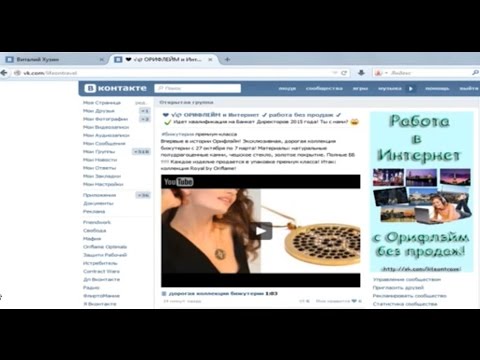Open Мои Группы in sidebar
The image size is (480, 360).
click(99, 152)
